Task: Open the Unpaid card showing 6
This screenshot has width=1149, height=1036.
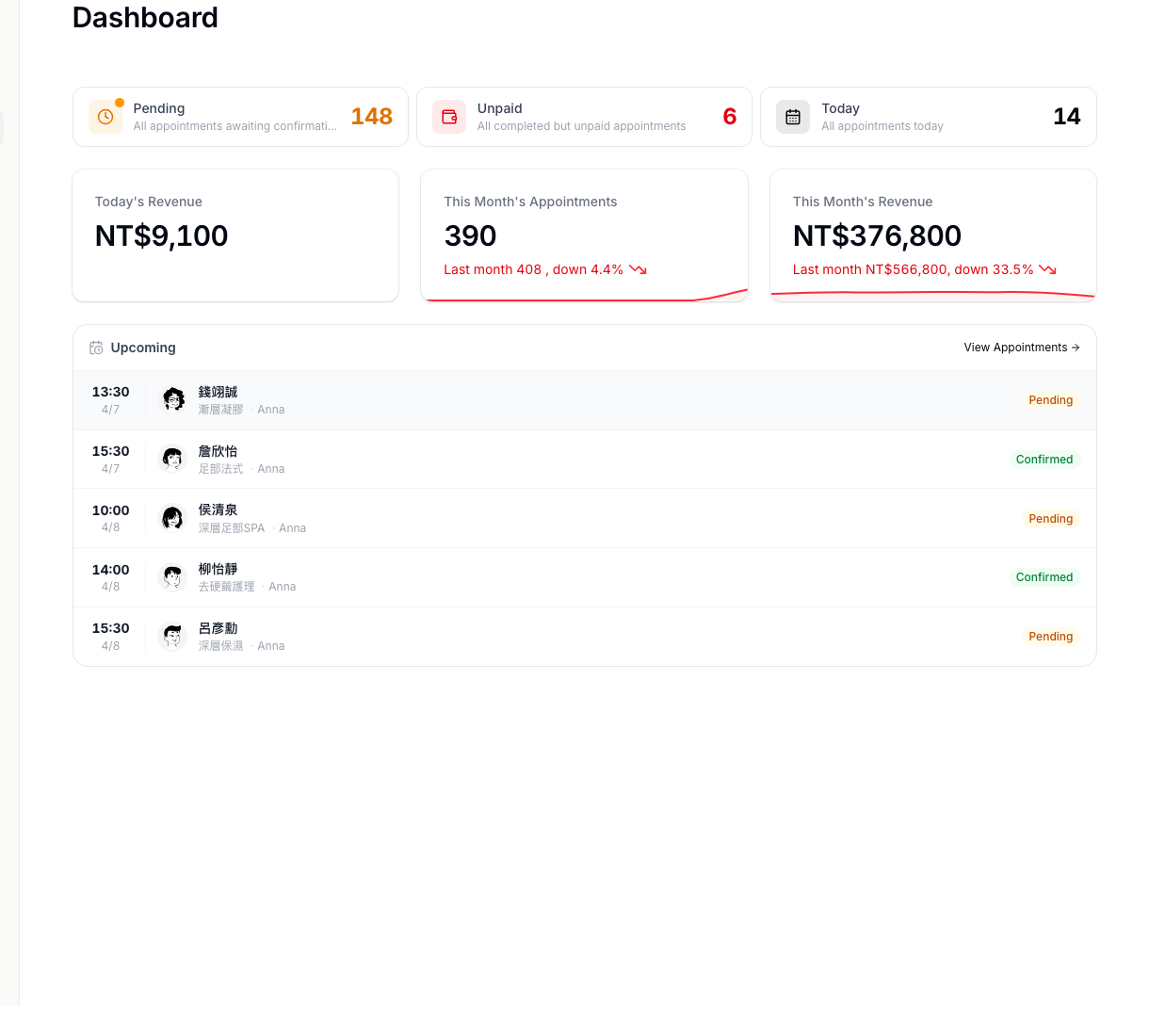Action: pyautogui.click(x=584, y=116)
